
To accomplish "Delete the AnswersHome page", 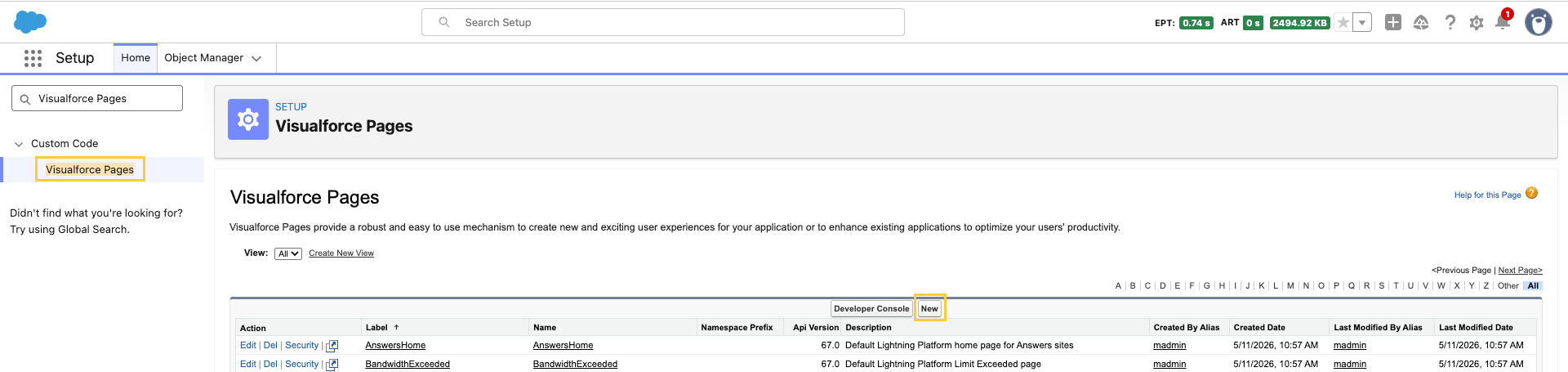I will [270, 345].
